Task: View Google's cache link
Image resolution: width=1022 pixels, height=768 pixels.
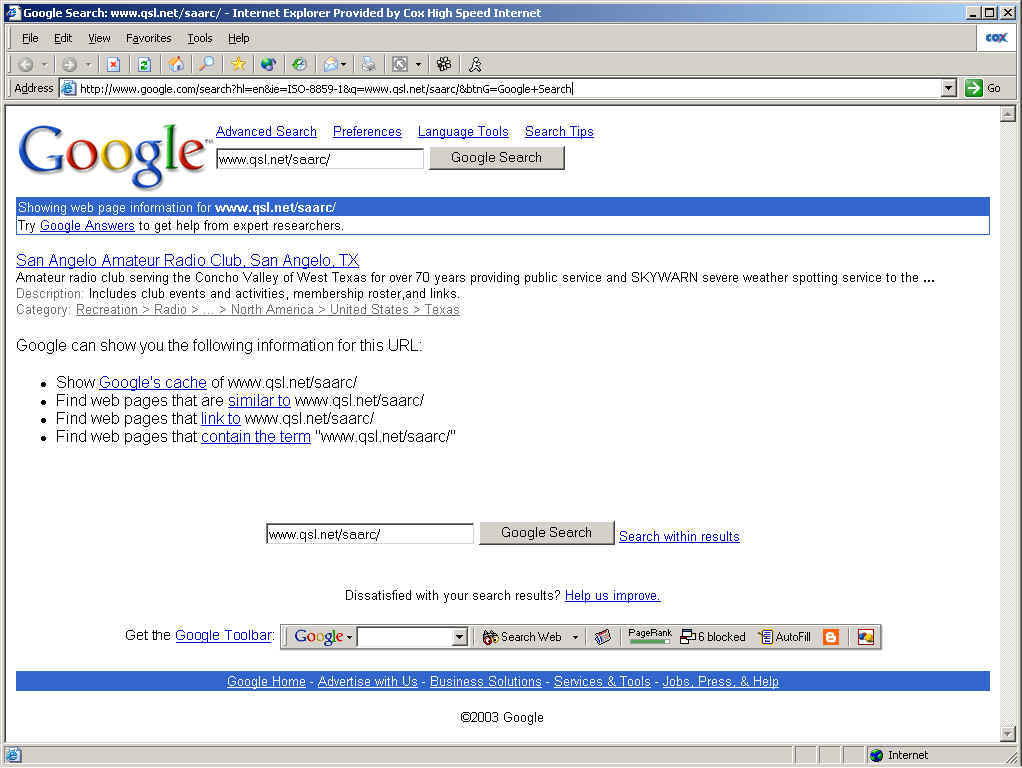Action: click(x=153, y=383)
